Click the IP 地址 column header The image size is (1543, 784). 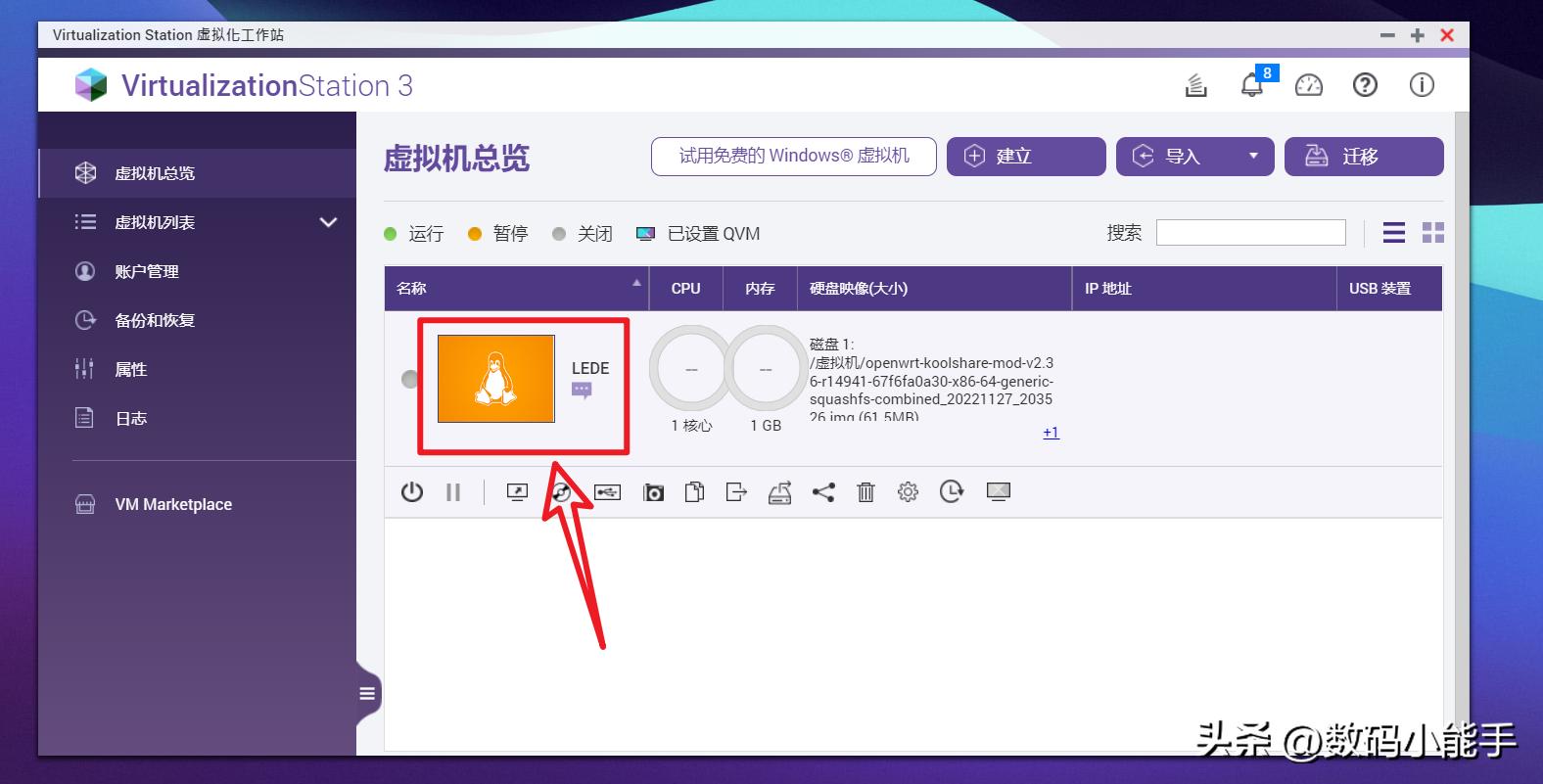(x=1204, y=288)
